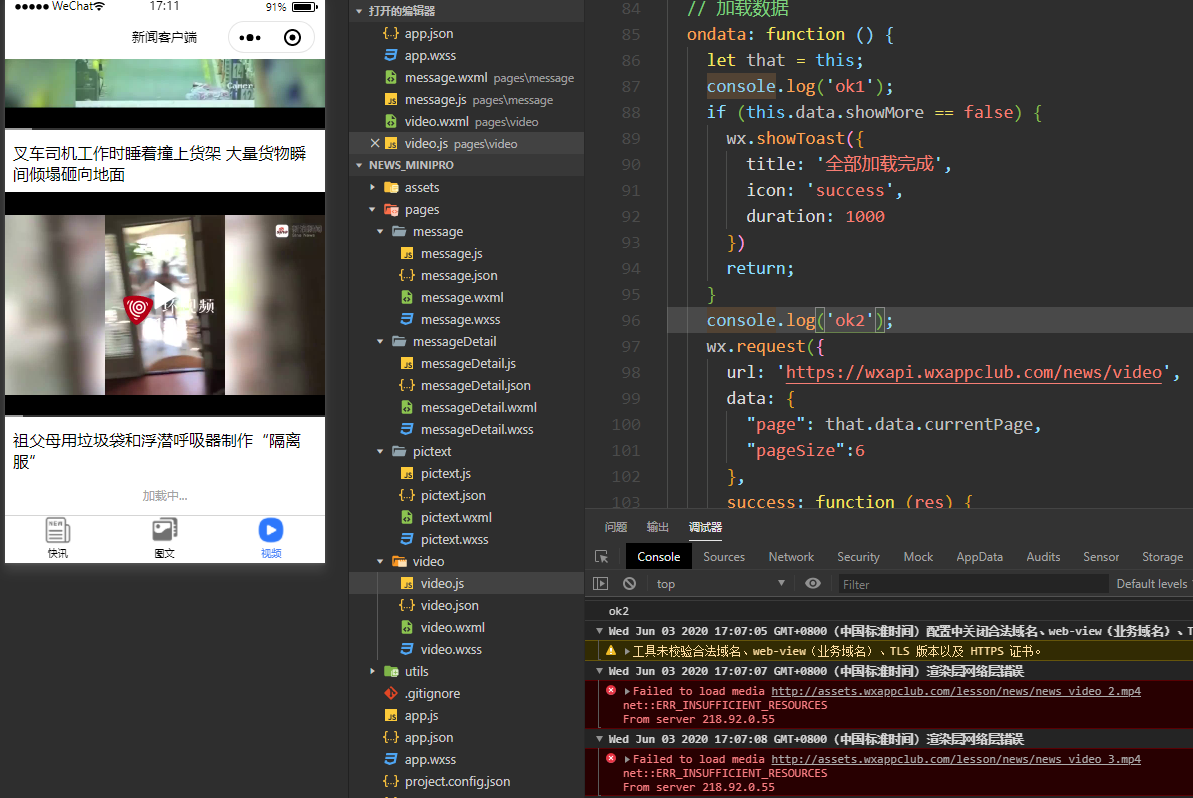Screen dimensions: 1193x798
Task: Open the 快讯 news tab icon
Action: [x=58, y=531]
